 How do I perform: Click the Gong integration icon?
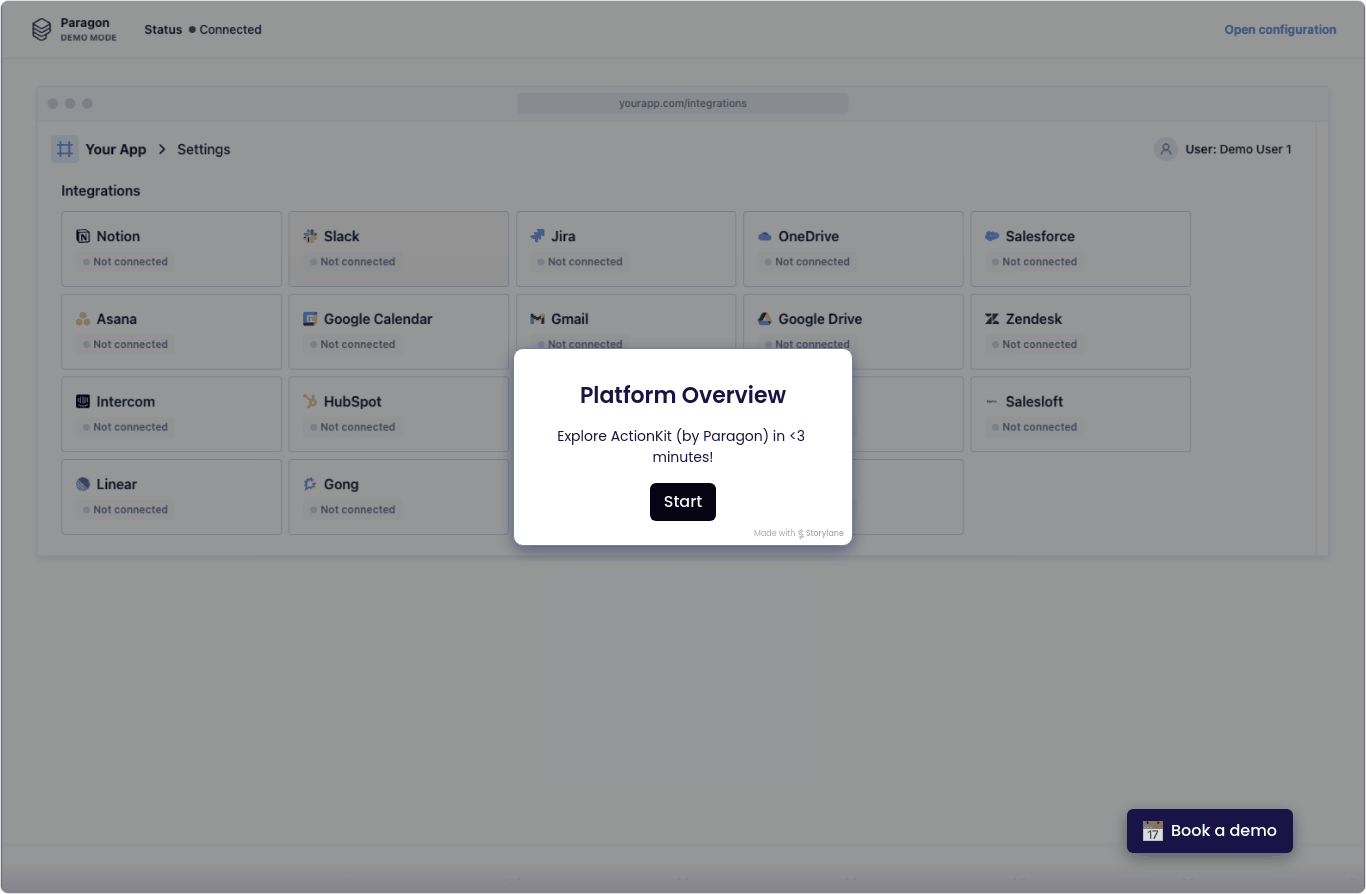(310, 485)
